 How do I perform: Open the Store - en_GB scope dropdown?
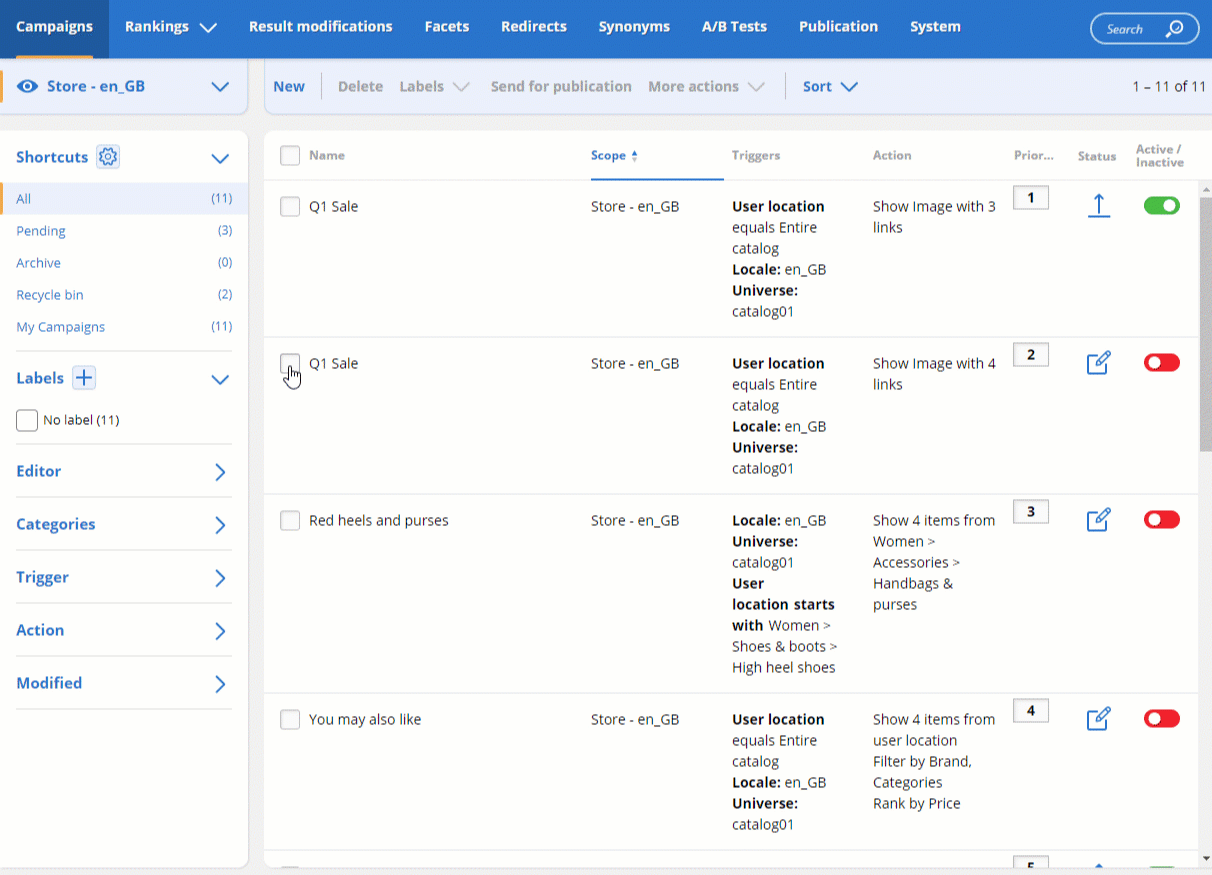point(221,87)
